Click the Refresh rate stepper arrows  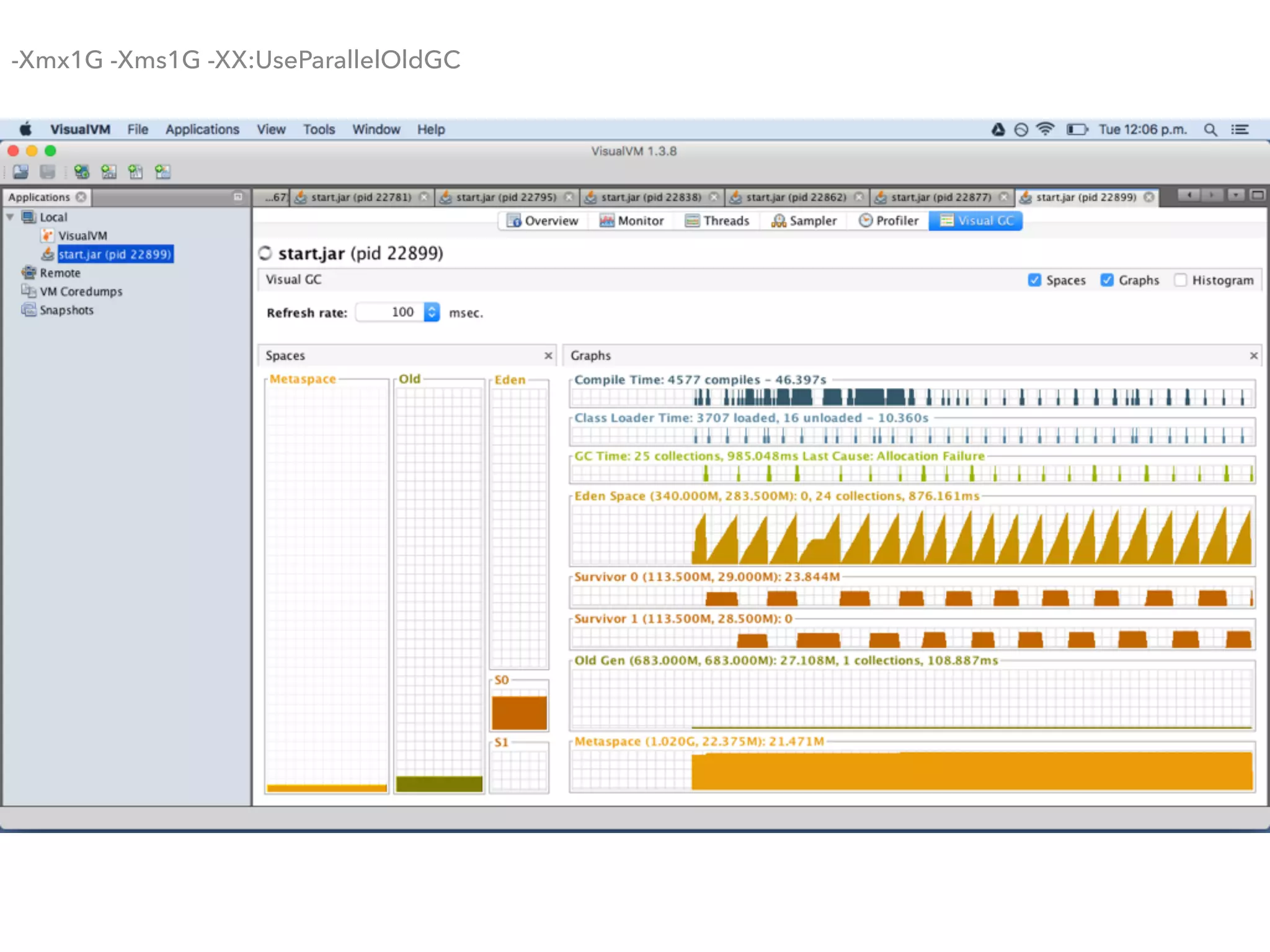[432, 312]
